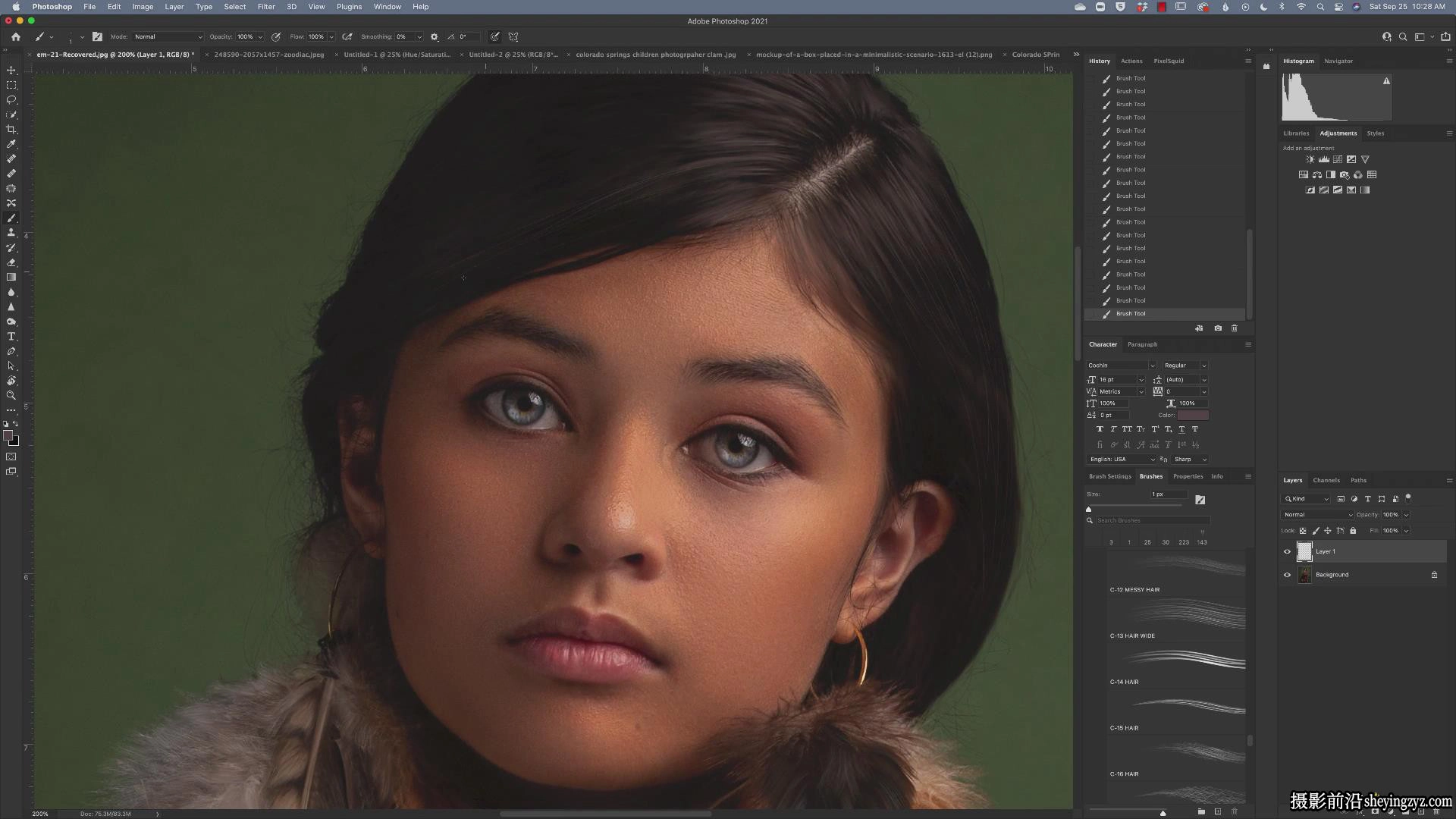Open macOS Control Center in menu bar
Screen dimensions: 1456x819
click(x=1338, y=7)
